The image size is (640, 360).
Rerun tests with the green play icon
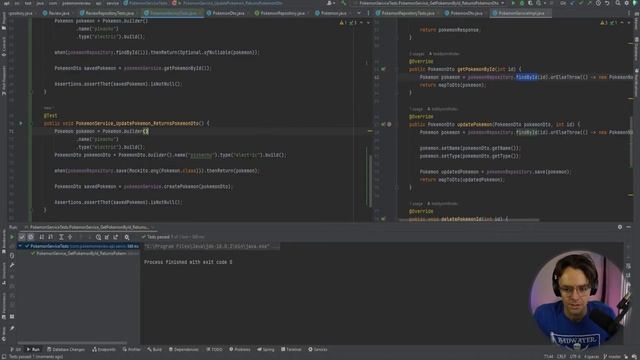click(x=12, y=237)
